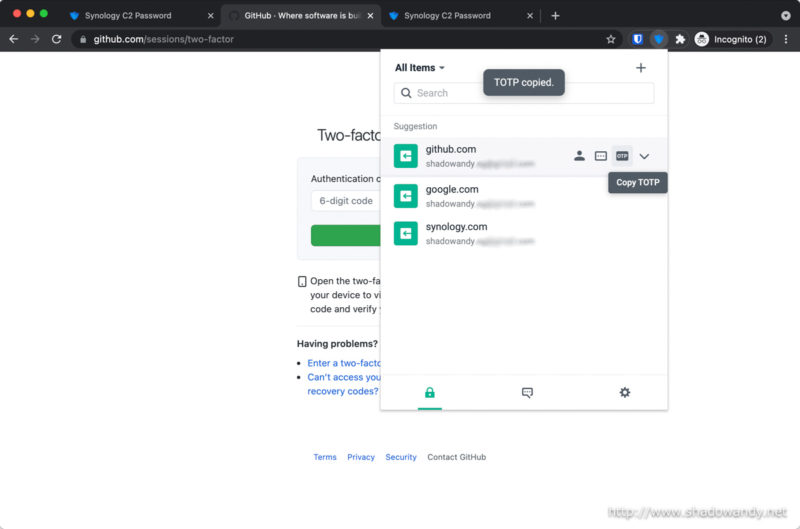Expand the github.com entry chevron
This screenshot has width=800, height=529.
tap(644, 156)
